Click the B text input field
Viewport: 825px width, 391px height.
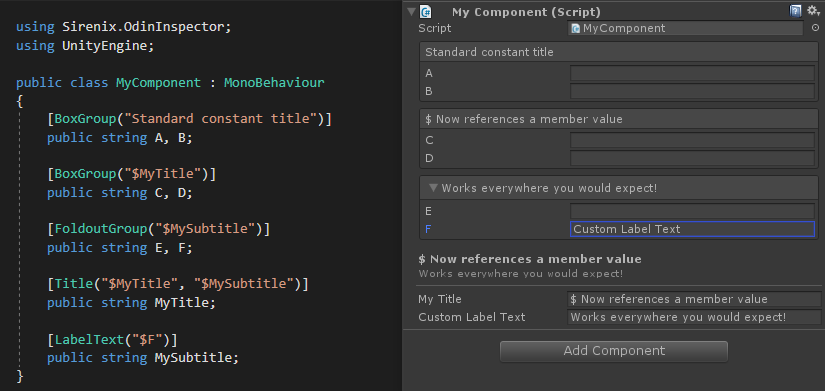point(692,91)
